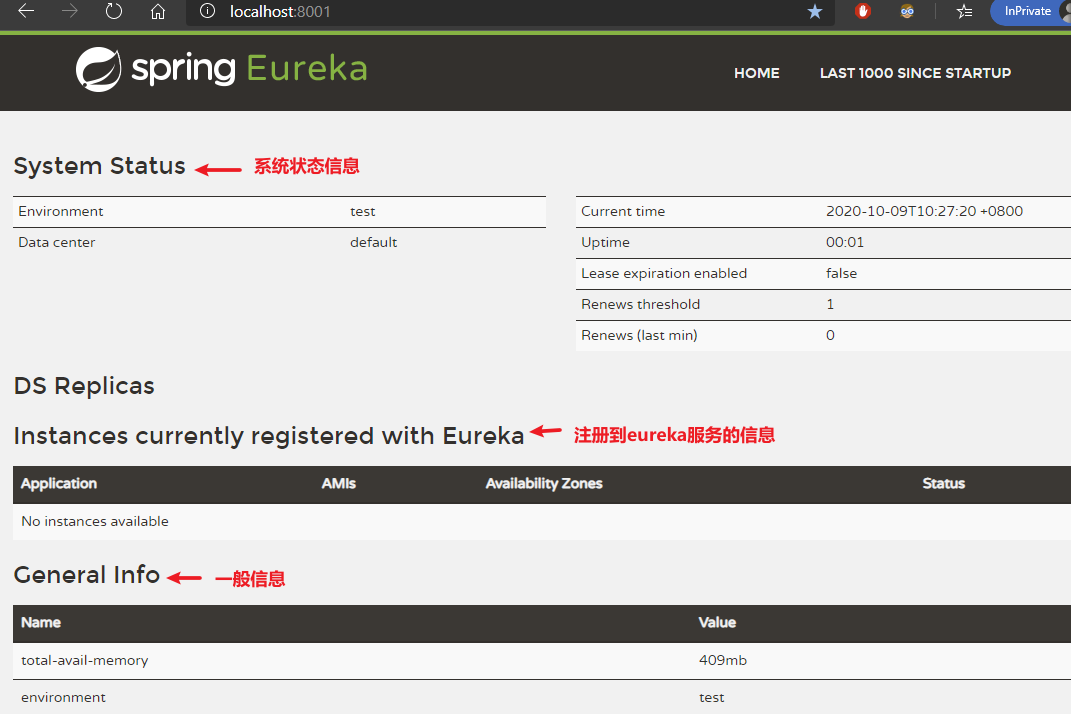Click the total-avail-memory row name
Screen dimensions: 1071x714
click(x=85, y=661)
